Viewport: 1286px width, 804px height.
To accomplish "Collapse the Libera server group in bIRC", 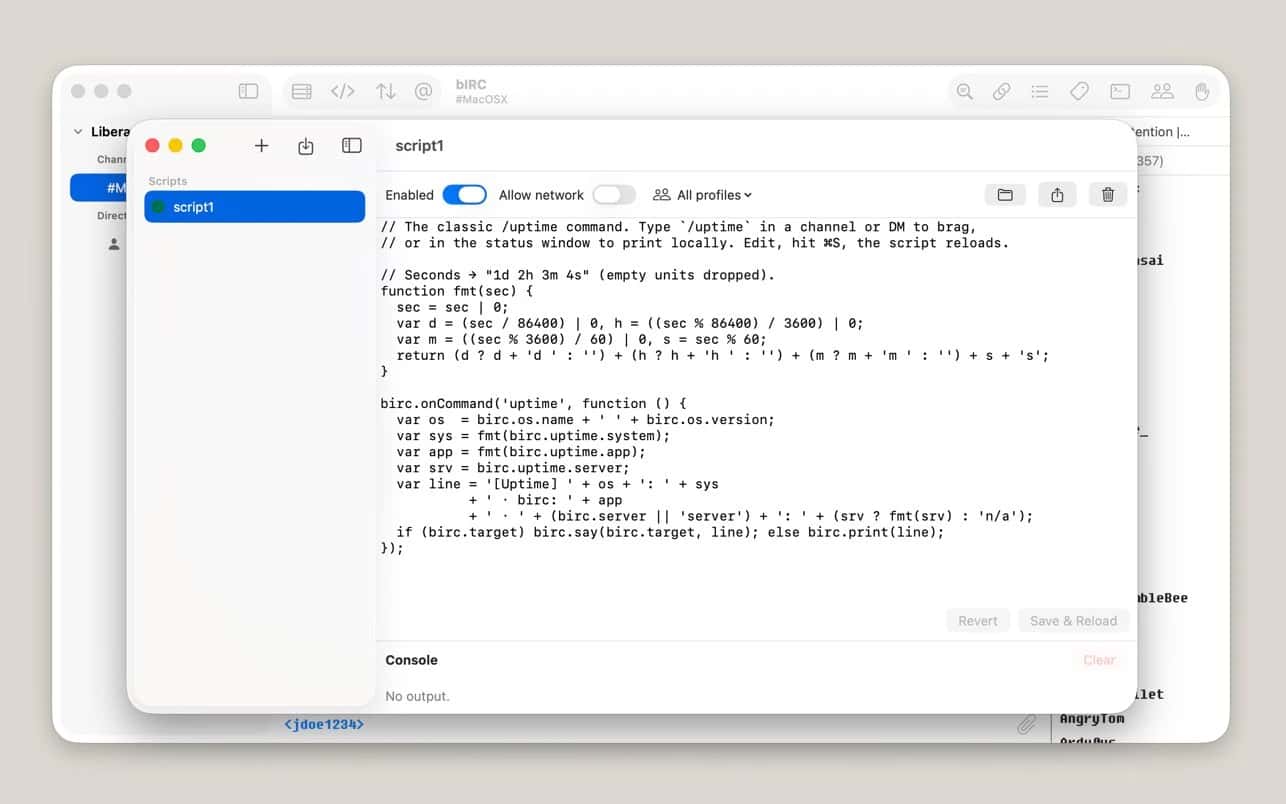I will coord(78,131).
